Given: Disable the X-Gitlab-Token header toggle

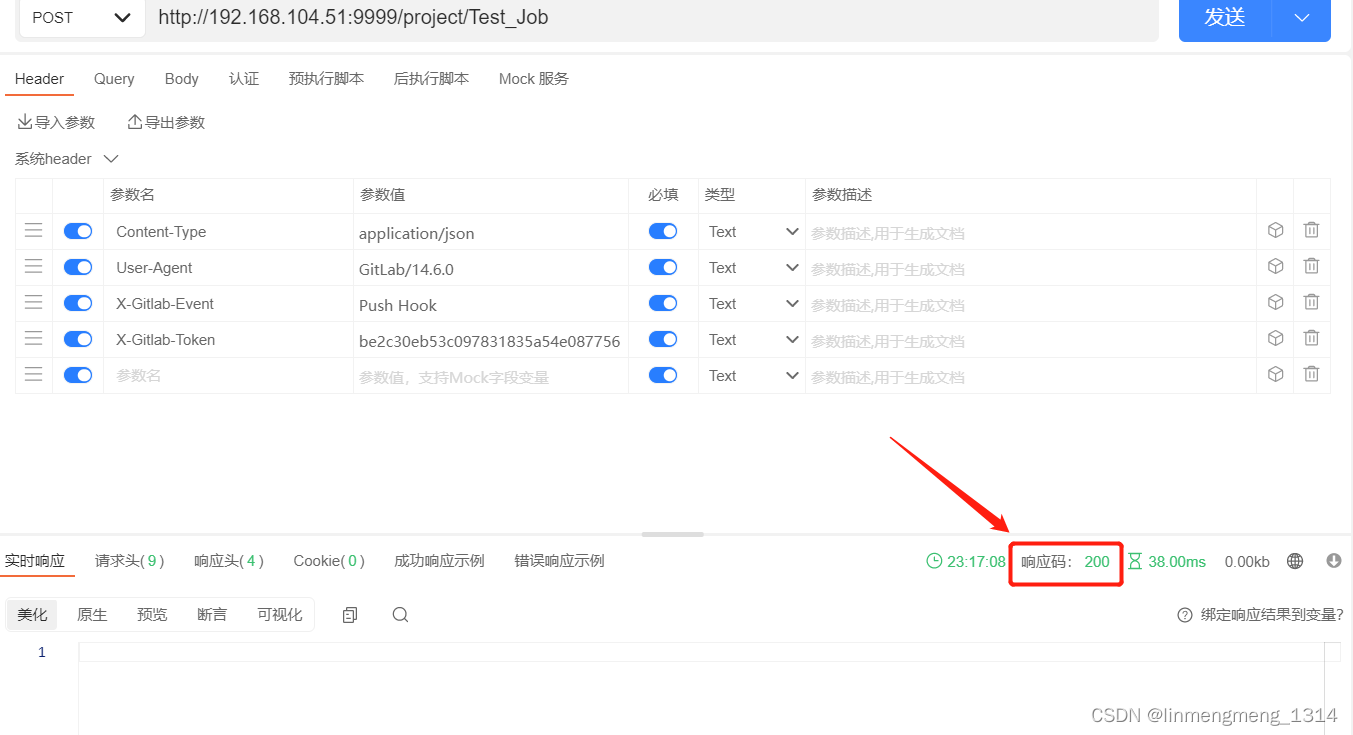Looking at the screenshot, I should (78, 339).
